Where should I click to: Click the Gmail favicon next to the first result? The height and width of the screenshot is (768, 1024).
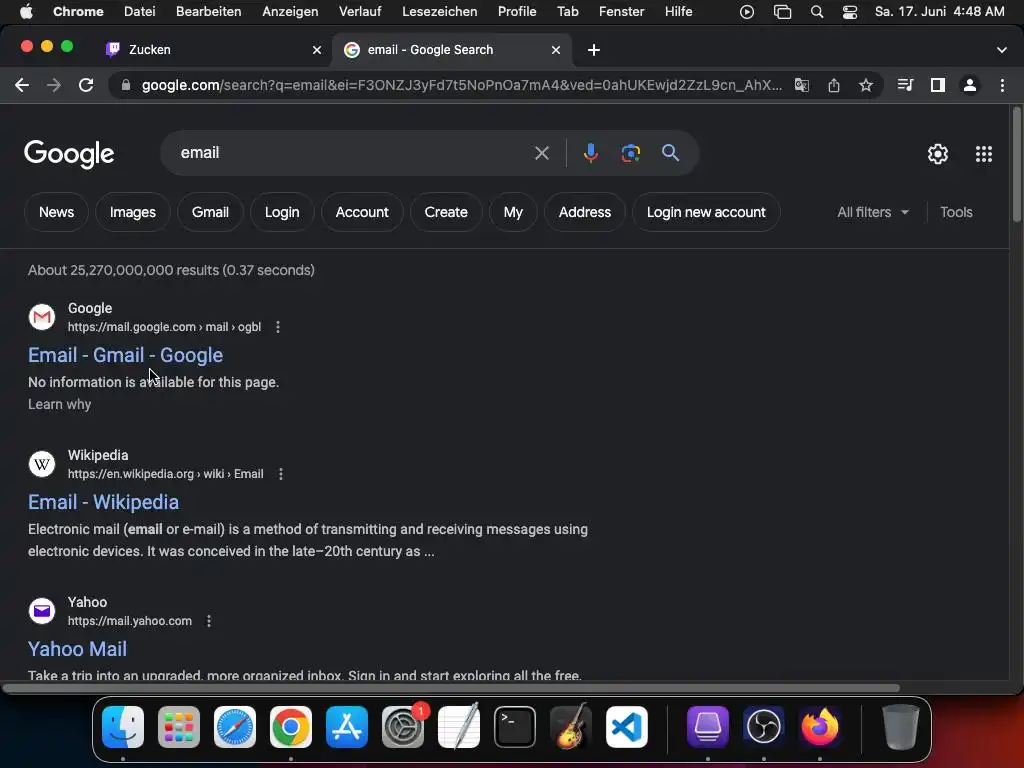(x=42, y=317)
